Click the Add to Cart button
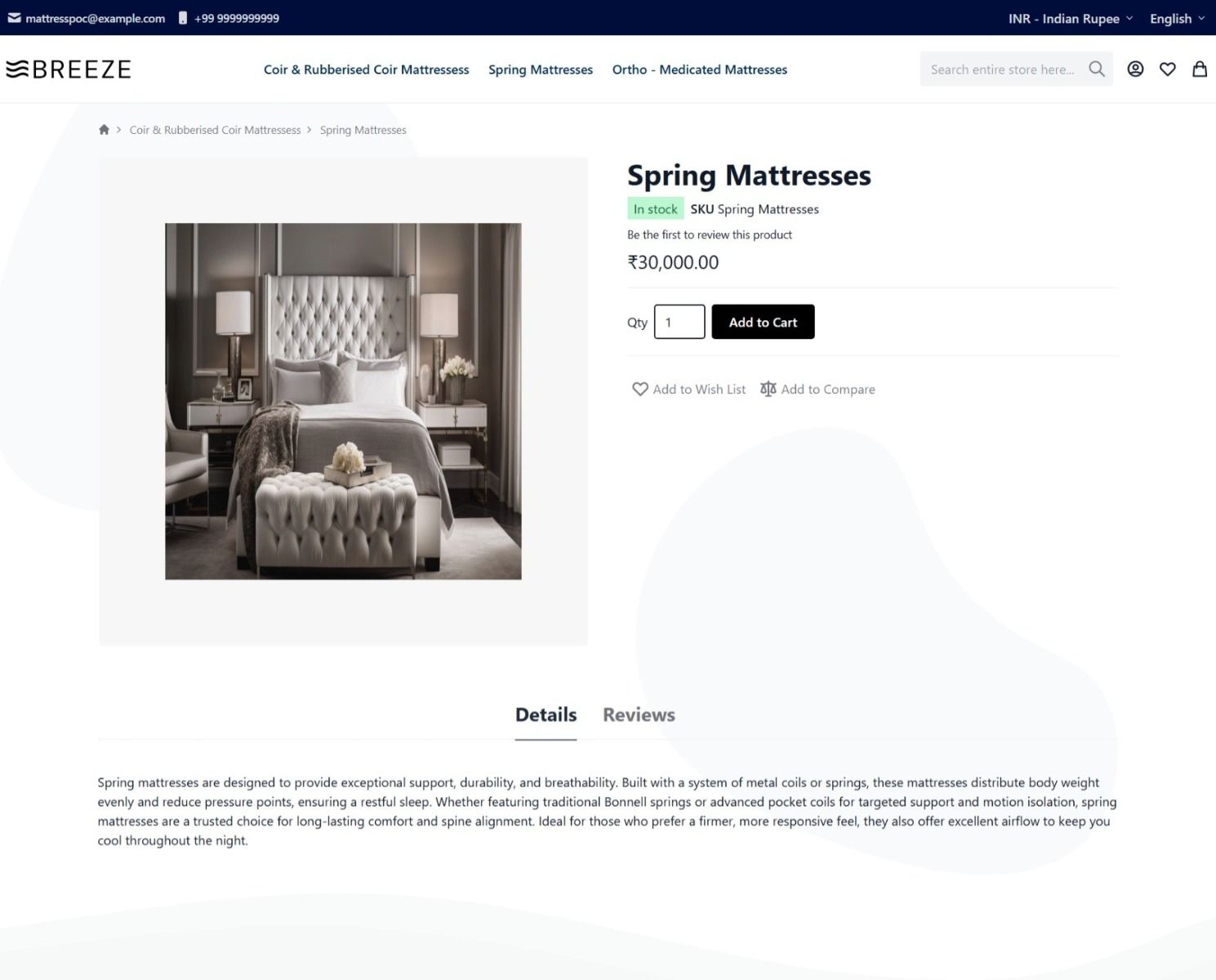 coord(763,322)
